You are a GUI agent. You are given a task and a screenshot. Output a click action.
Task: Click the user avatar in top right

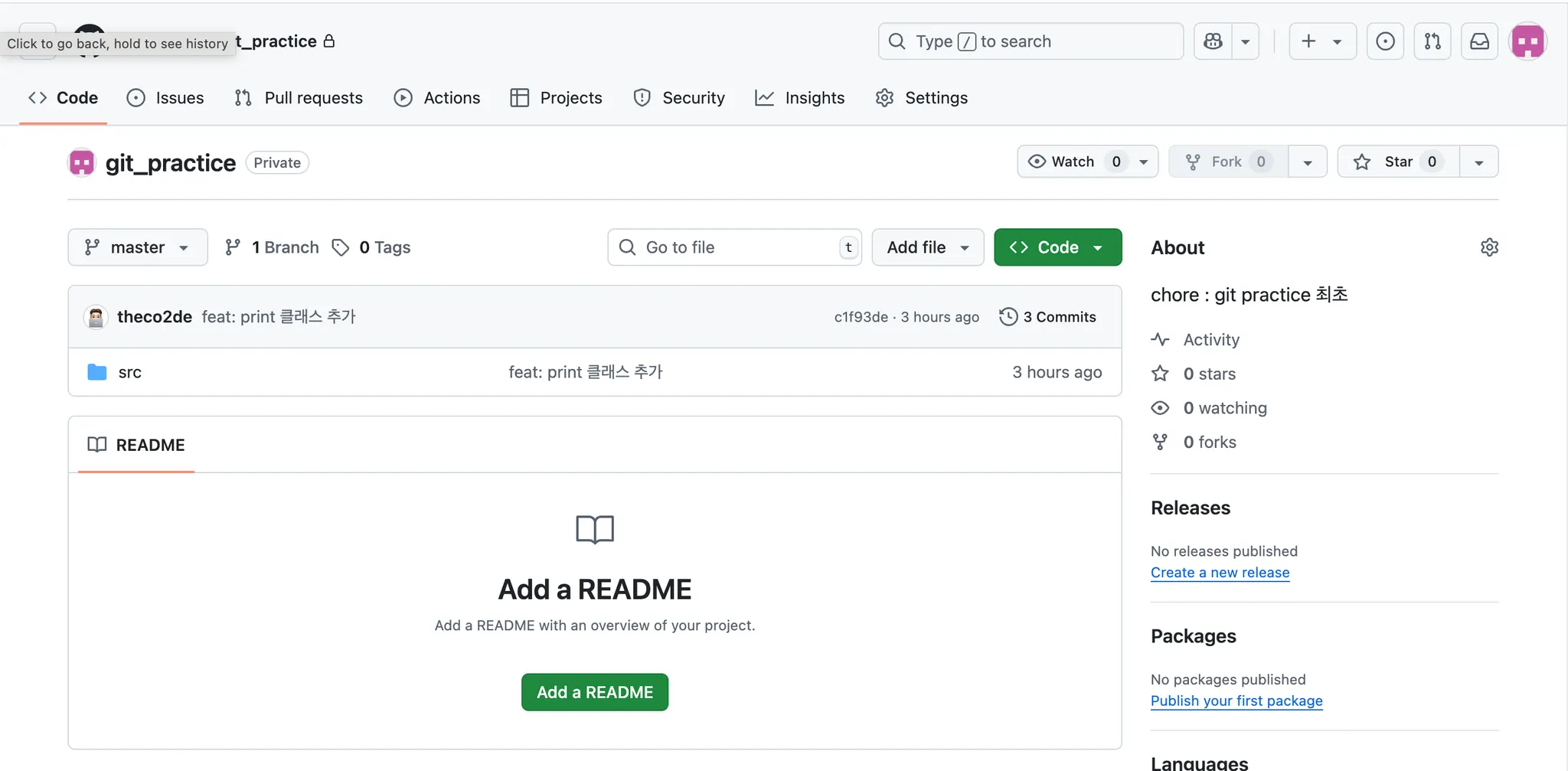pyautogui.click(x=1527, y=41)
